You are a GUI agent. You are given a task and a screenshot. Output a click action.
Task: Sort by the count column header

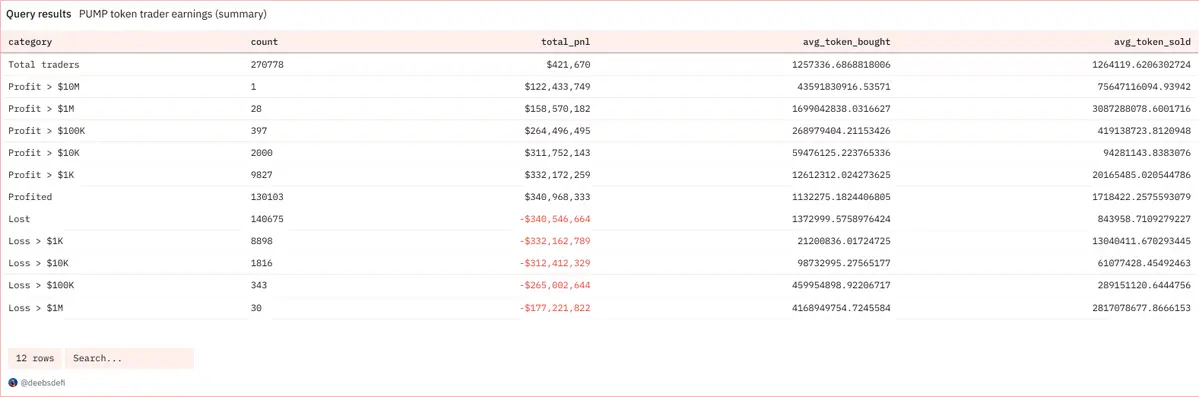tap(265, 41)
